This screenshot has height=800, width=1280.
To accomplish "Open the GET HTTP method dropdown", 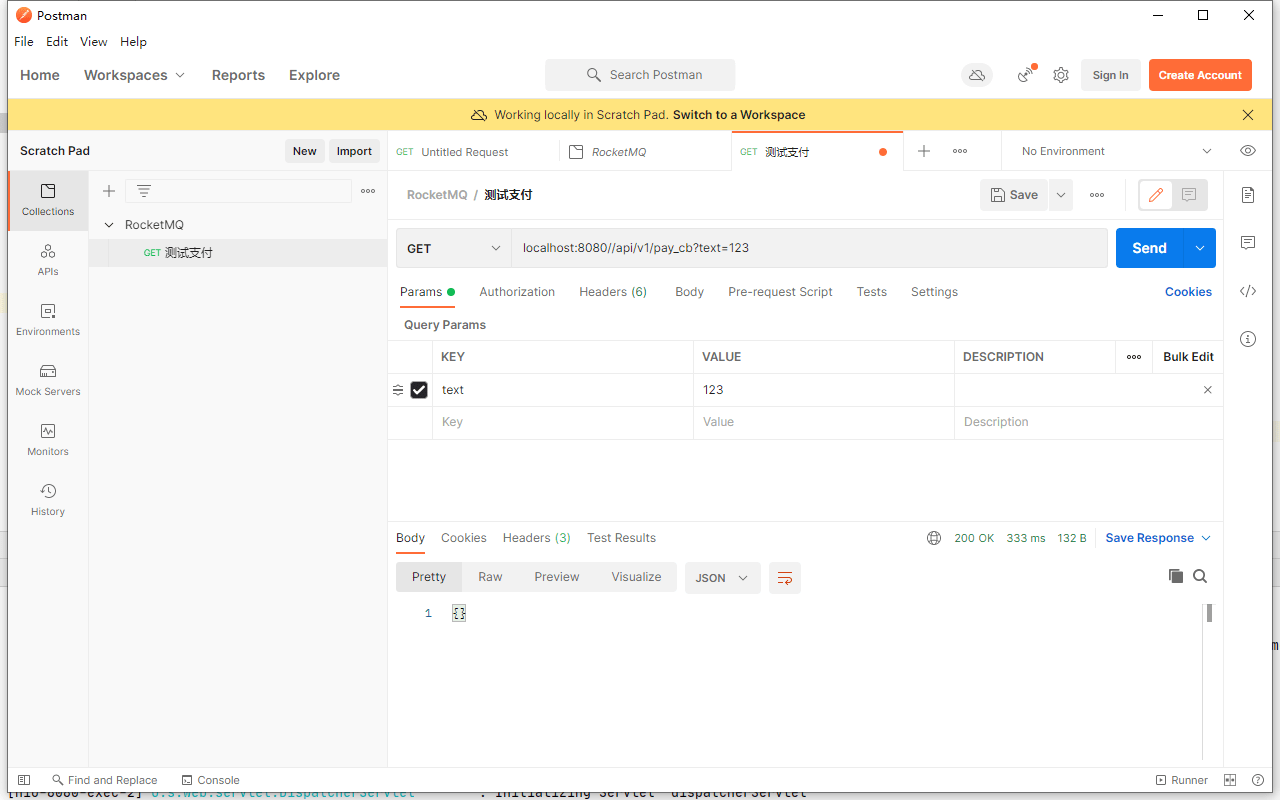I will (x=454, y=248).
